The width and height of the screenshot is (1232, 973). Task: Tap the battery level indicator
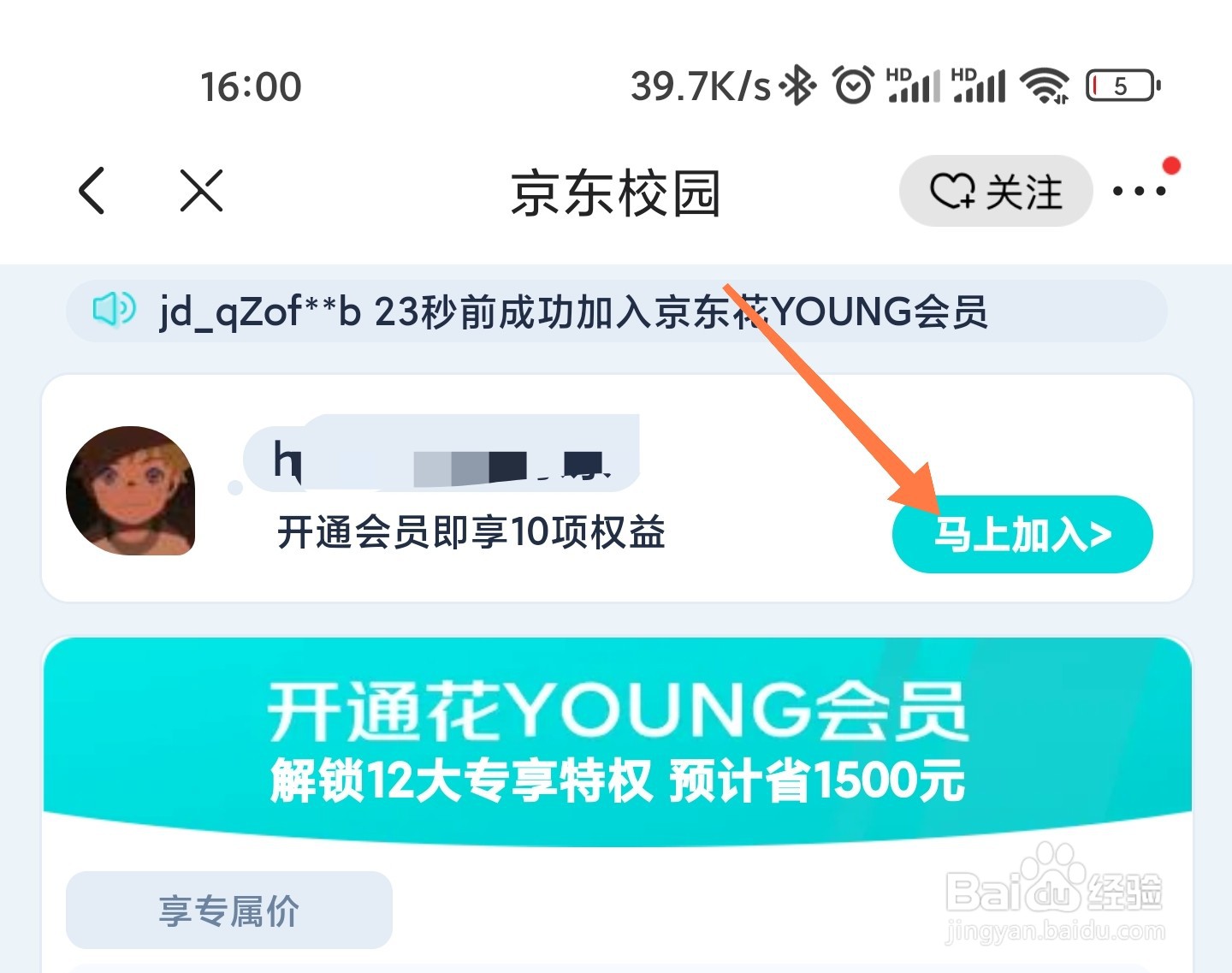click(1123, 86)
